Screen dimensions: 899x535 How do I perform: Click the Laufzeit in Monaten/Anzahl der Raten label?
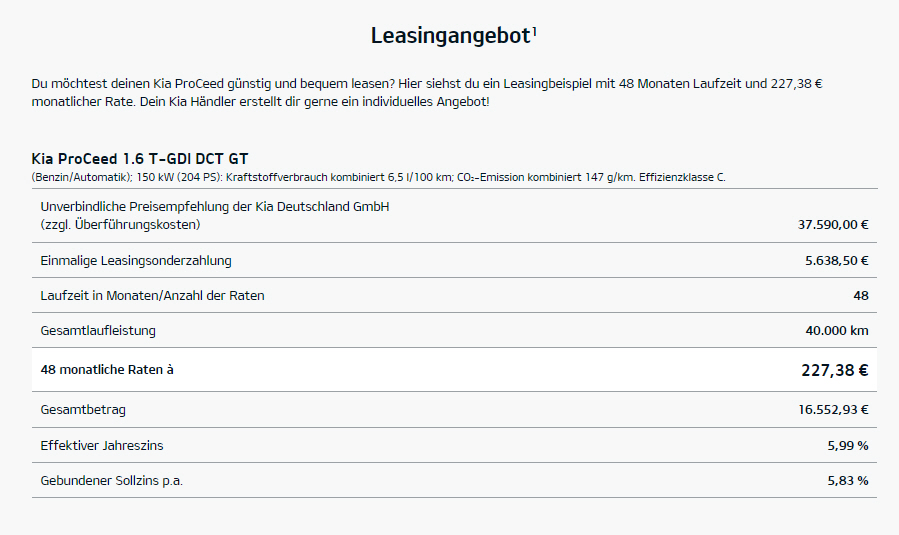click(153, 296)
